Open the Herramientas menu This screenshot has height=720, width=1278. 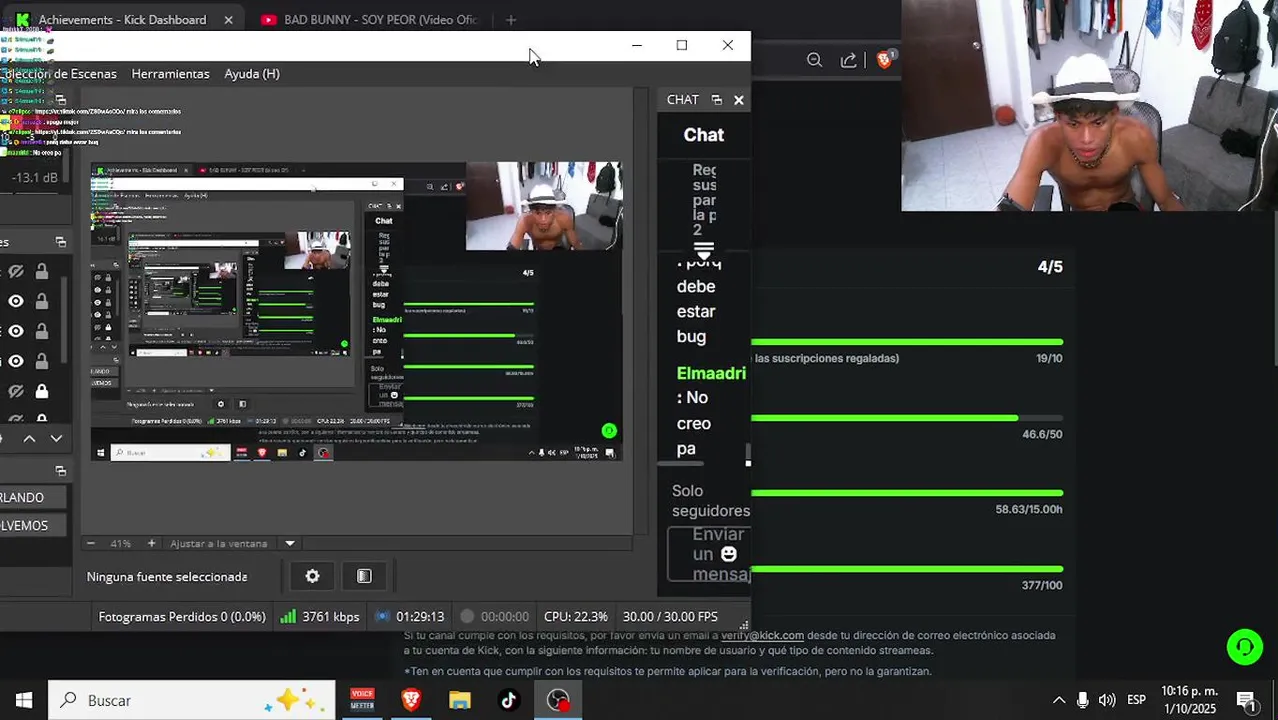point(171,74)
